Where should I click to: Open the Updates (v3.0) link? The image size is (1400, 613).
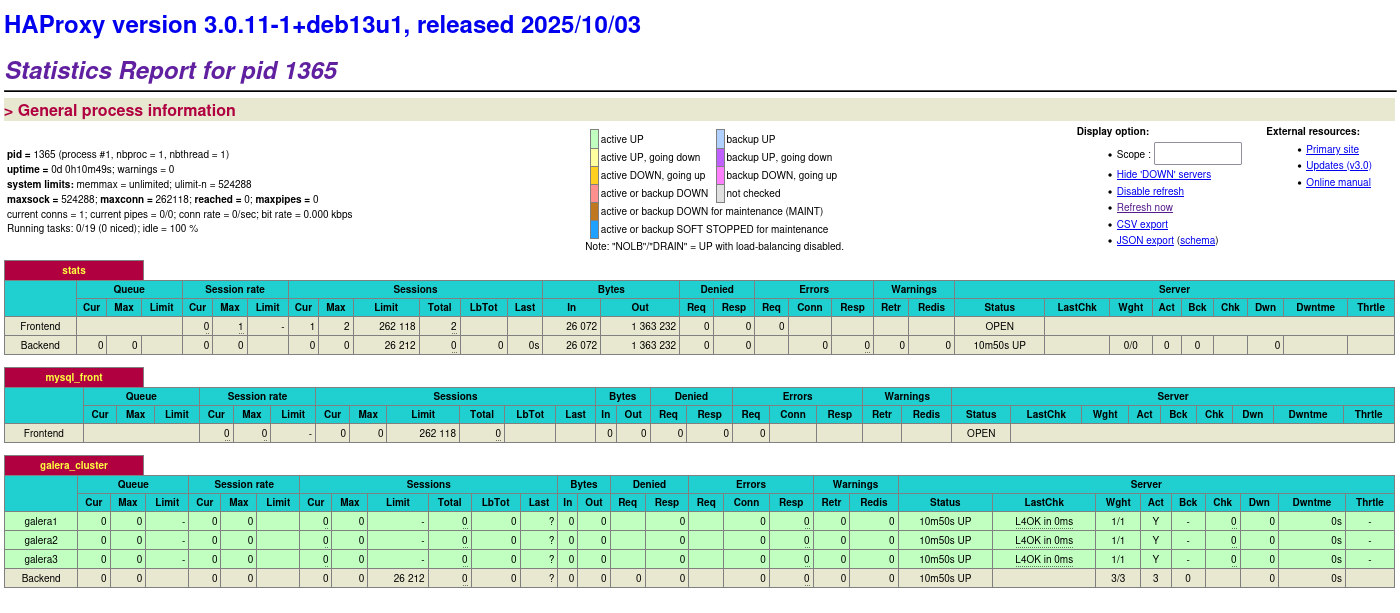pyautogui.click(x=1338, y=166)
